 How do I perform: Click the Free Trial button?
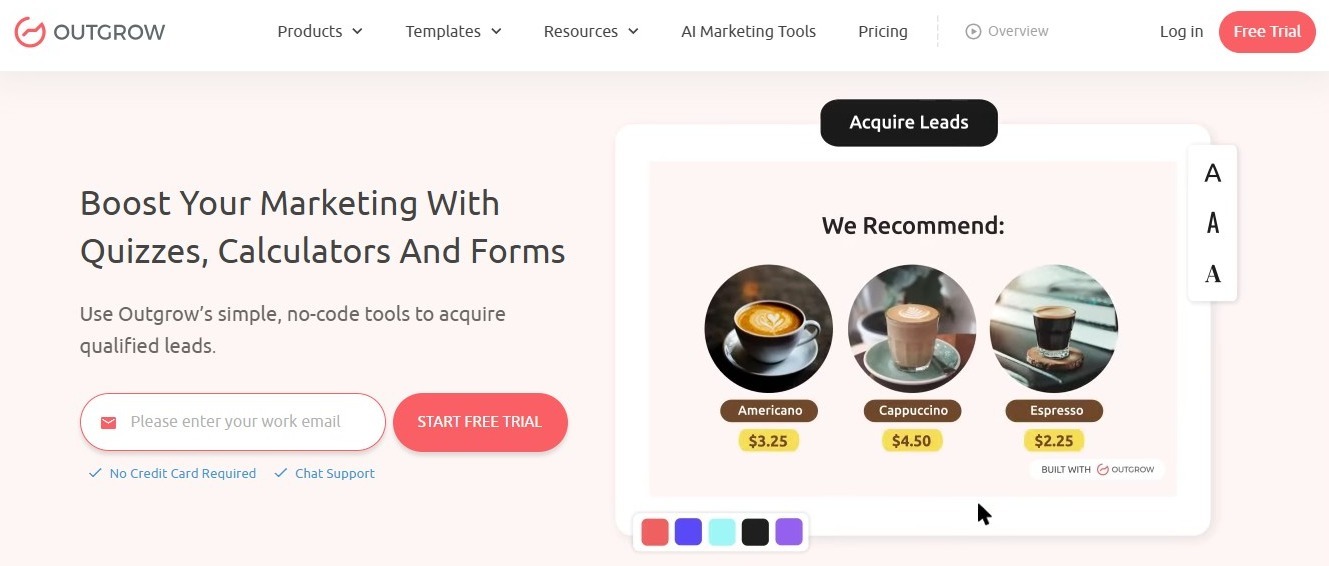point(1267,32)
